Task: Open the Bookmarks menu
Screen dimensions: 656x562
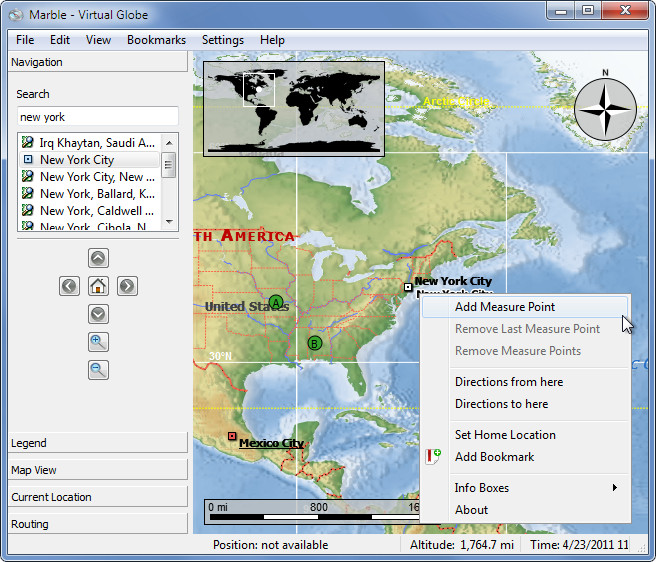Action: [156, 40]
